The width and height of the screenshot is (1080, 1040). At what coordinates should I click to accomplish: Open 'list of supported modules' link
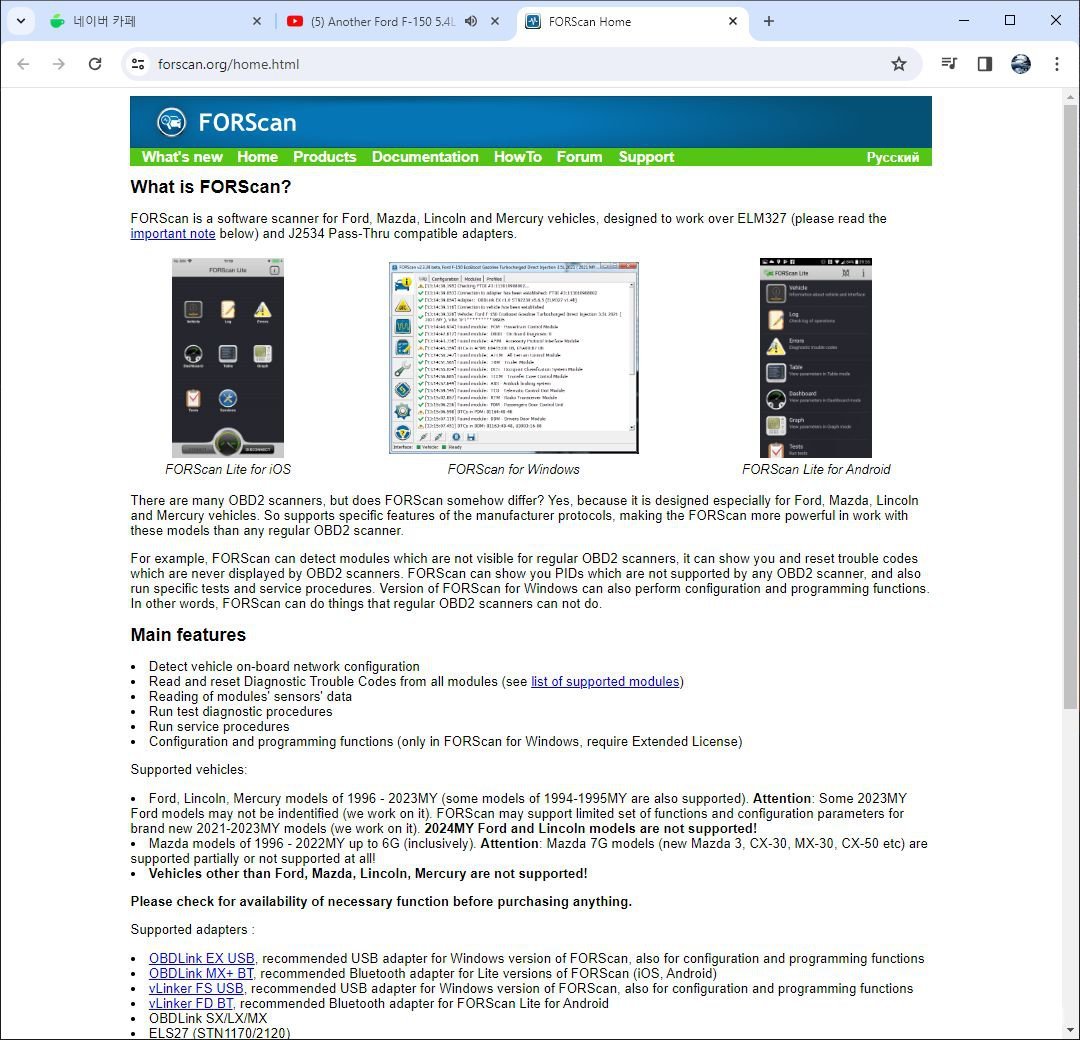(x=605, y=681)
